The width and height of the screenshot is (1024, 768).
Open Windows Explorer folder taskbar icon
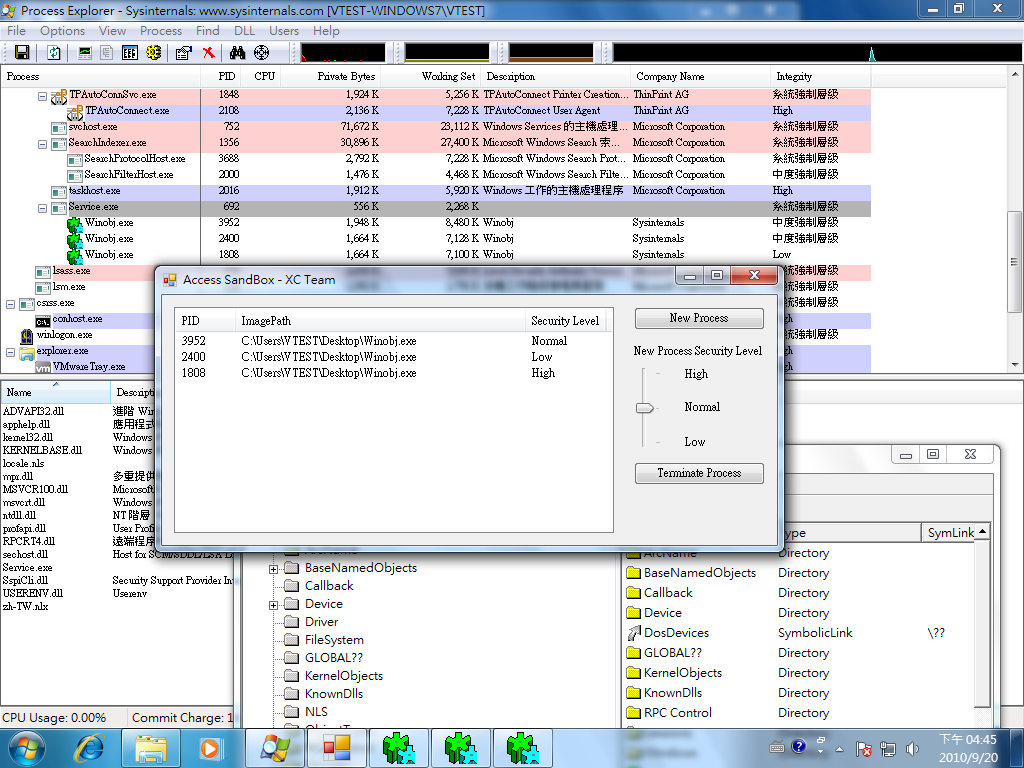pyautogui.click(x=151, y=748)
